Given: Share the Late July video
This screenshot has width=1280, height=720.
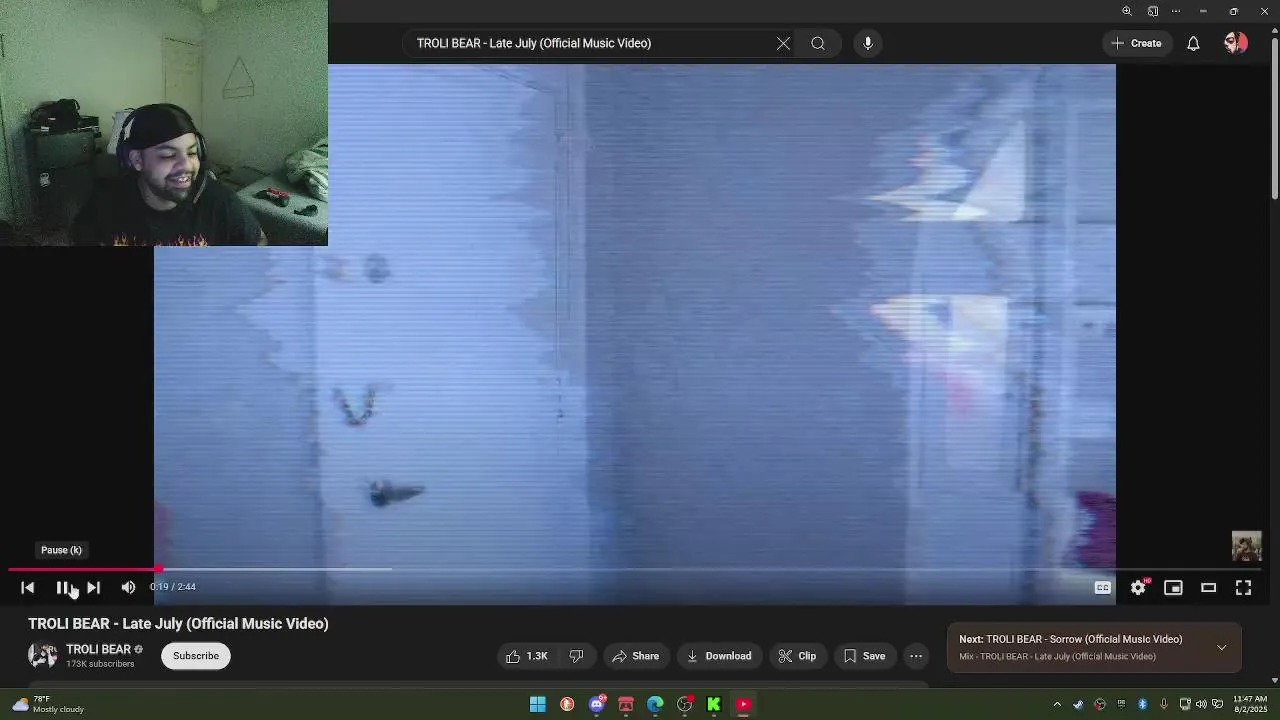Looking at the screenshot, I should pyautogui.click(x=636, y=656).
